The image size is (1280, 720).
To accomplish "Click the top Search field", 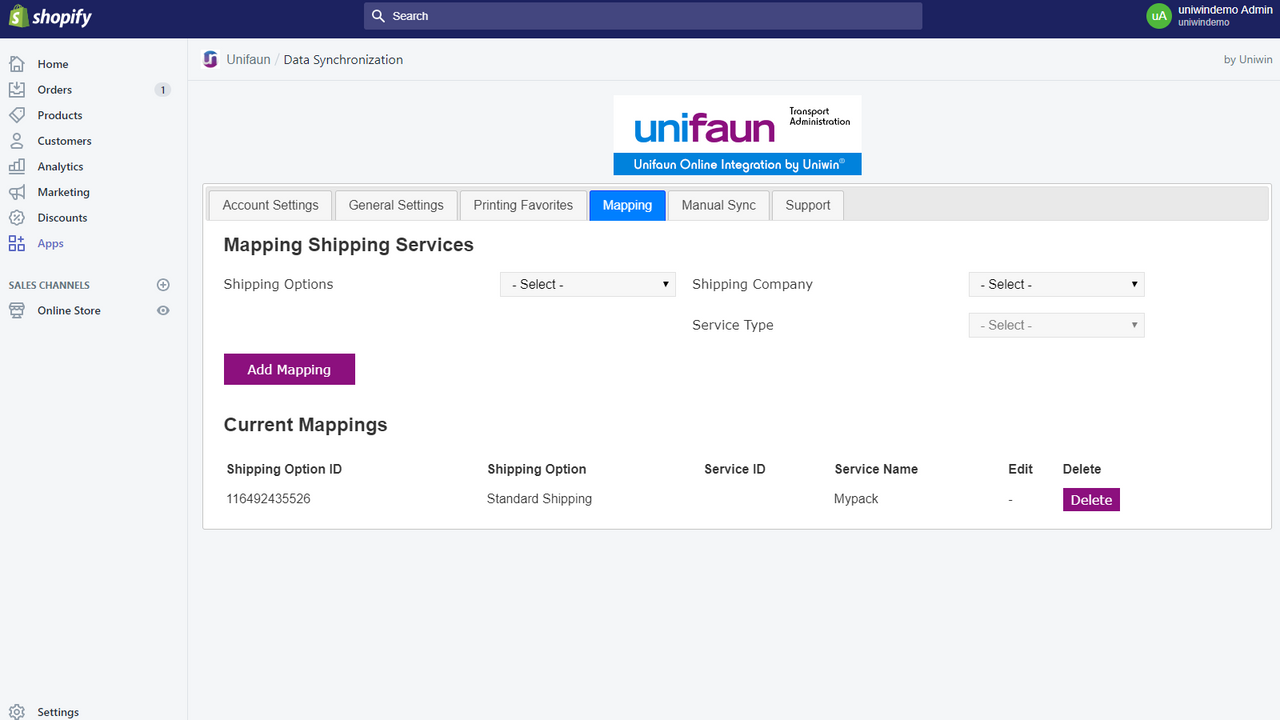I will [643, 16].
